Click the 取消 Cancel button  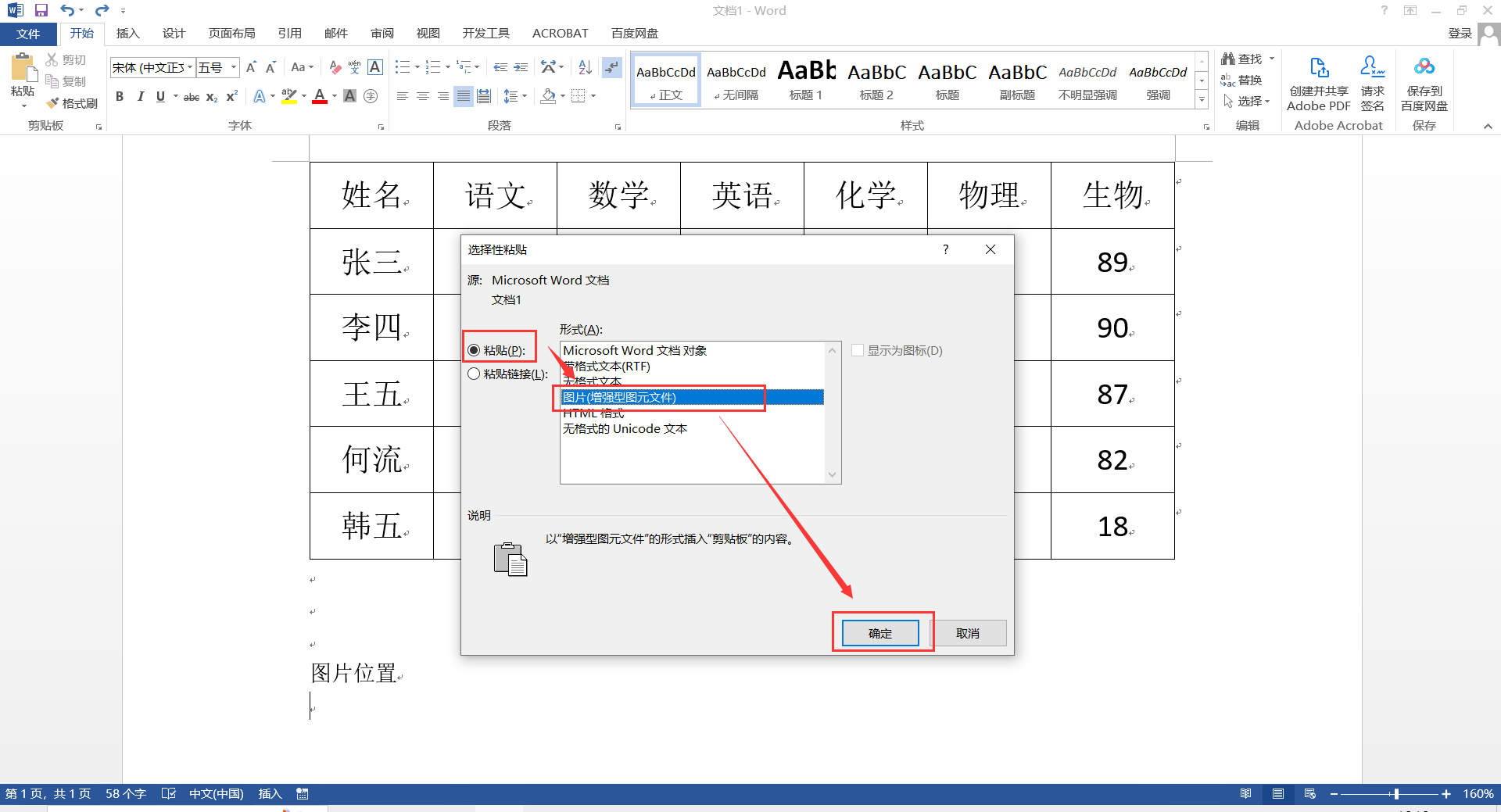(x=968, y=633)
